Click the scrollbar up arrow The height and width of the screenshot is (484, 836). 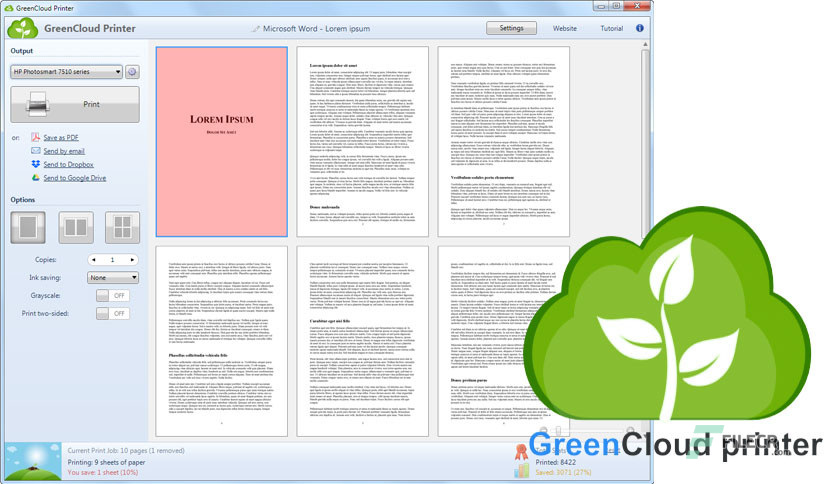click(645, 44)
